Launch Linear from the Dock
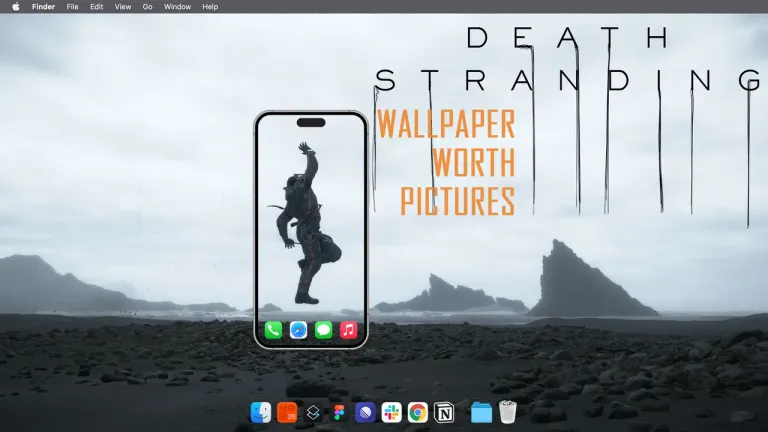Viewport: 768px width, 432px height. pos(365,412)
